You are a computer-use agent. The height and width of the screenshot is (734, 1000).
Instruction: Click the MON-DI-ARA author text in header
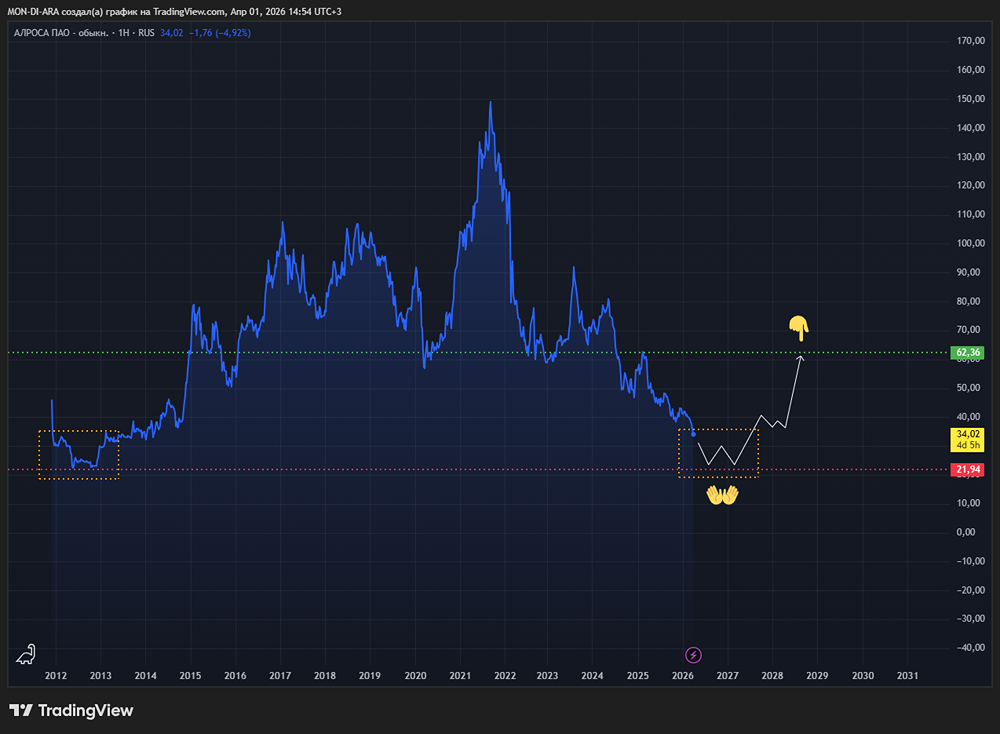point(33,11)
